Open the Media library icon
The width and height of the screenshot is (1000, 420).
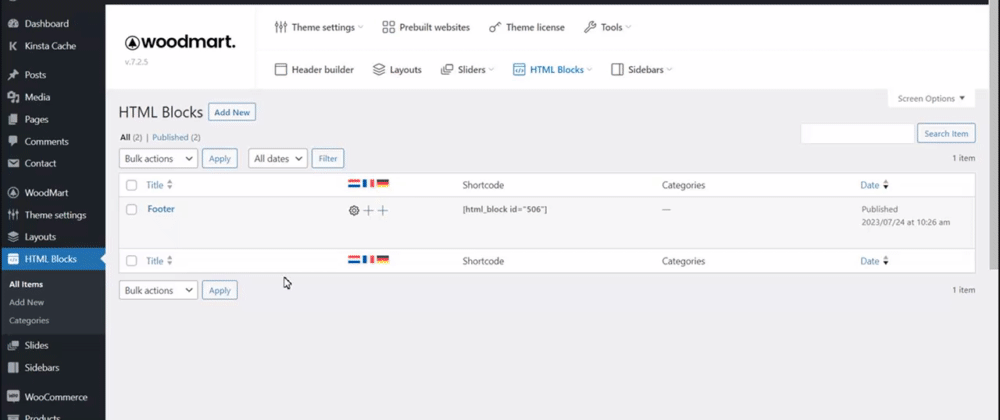pos(13,98)
